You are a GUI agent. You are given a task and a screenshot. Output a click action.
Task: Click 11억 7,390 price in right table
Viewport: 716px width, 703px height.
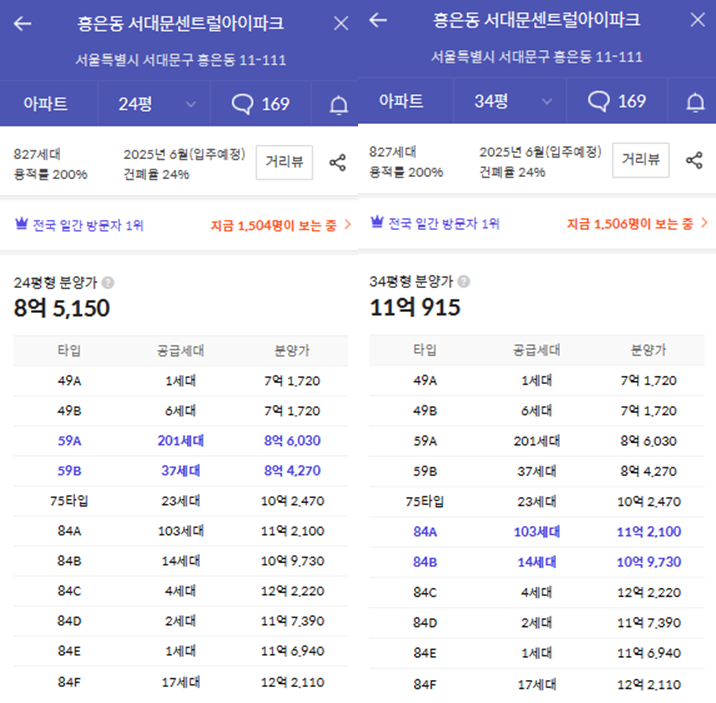pos(649,623)
